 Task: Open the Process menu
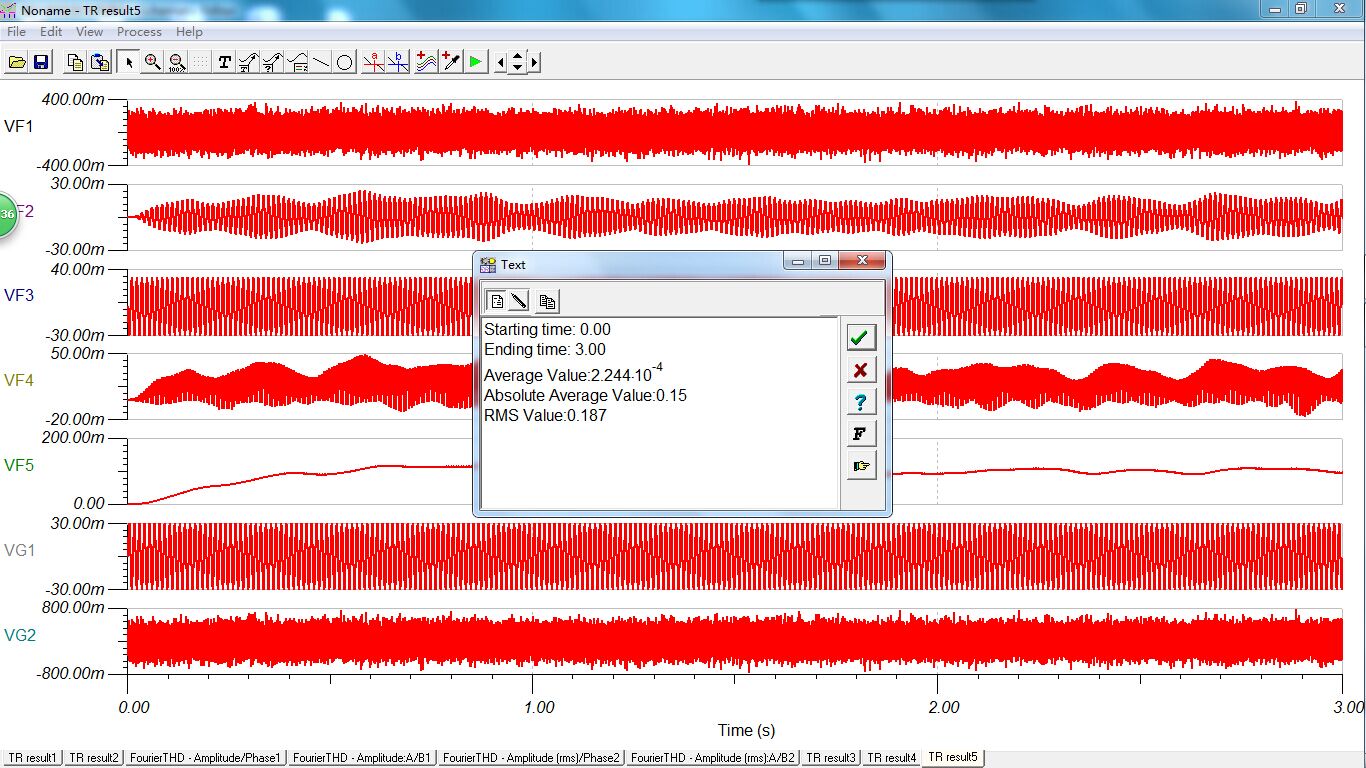point(139,32)
